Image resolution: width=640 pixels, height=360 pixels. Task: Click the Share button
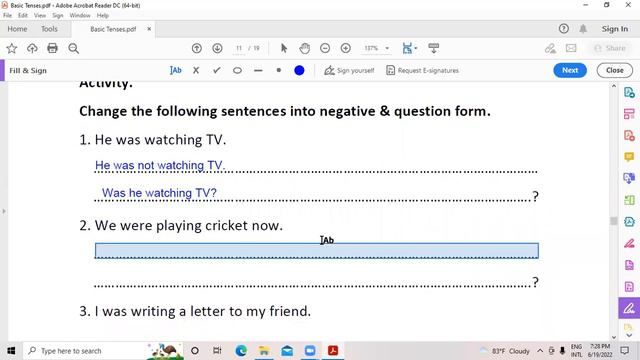pyautogui.click(x=610, y=48)
